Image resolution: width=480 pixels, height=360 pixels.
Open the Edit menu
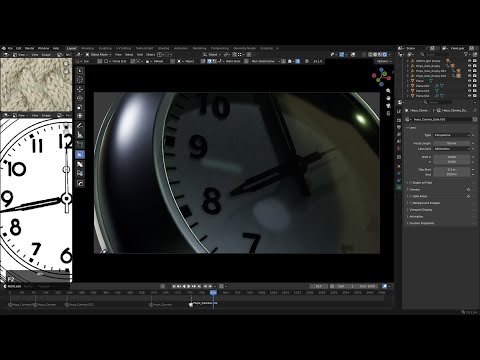pos(19,48)
